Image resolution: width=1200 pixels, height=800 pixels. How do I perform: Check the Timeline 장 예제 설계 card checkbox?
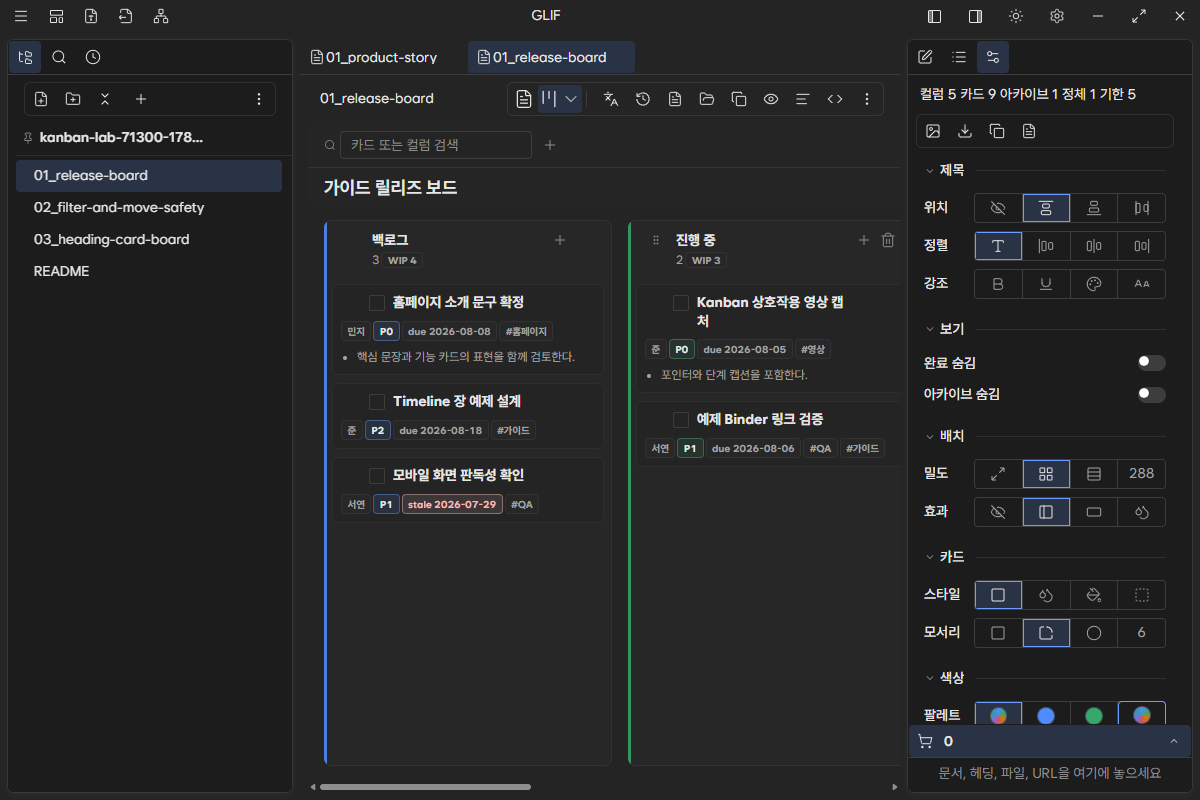377,402
